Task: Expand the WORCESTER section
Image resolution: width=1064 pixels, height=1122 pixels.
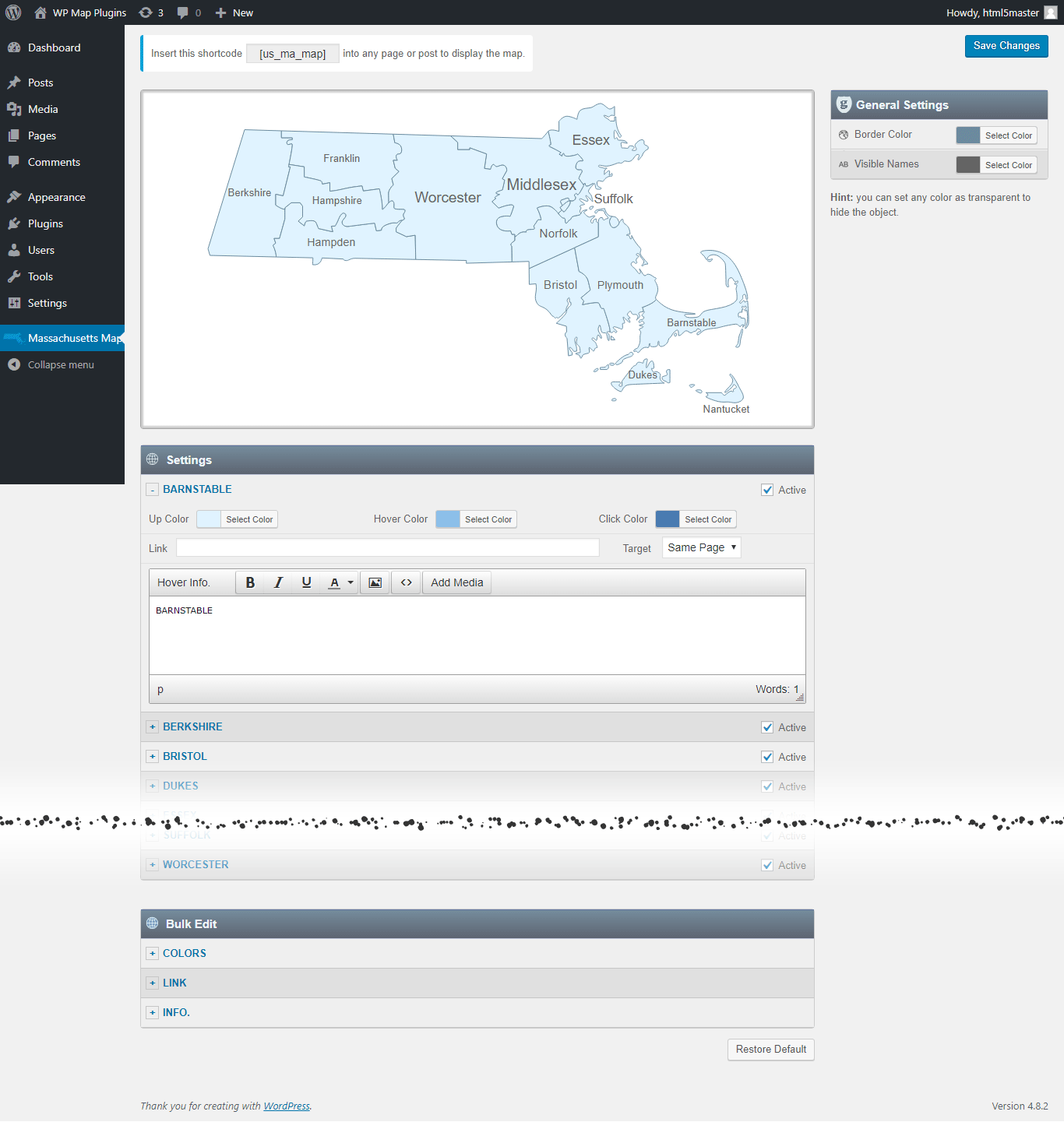Action: [x=153, y=865]
